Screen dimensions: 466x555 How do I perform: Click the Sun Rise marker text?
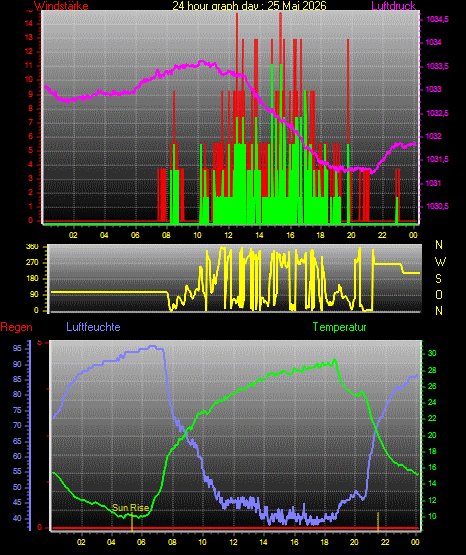(x=131, y=508)
